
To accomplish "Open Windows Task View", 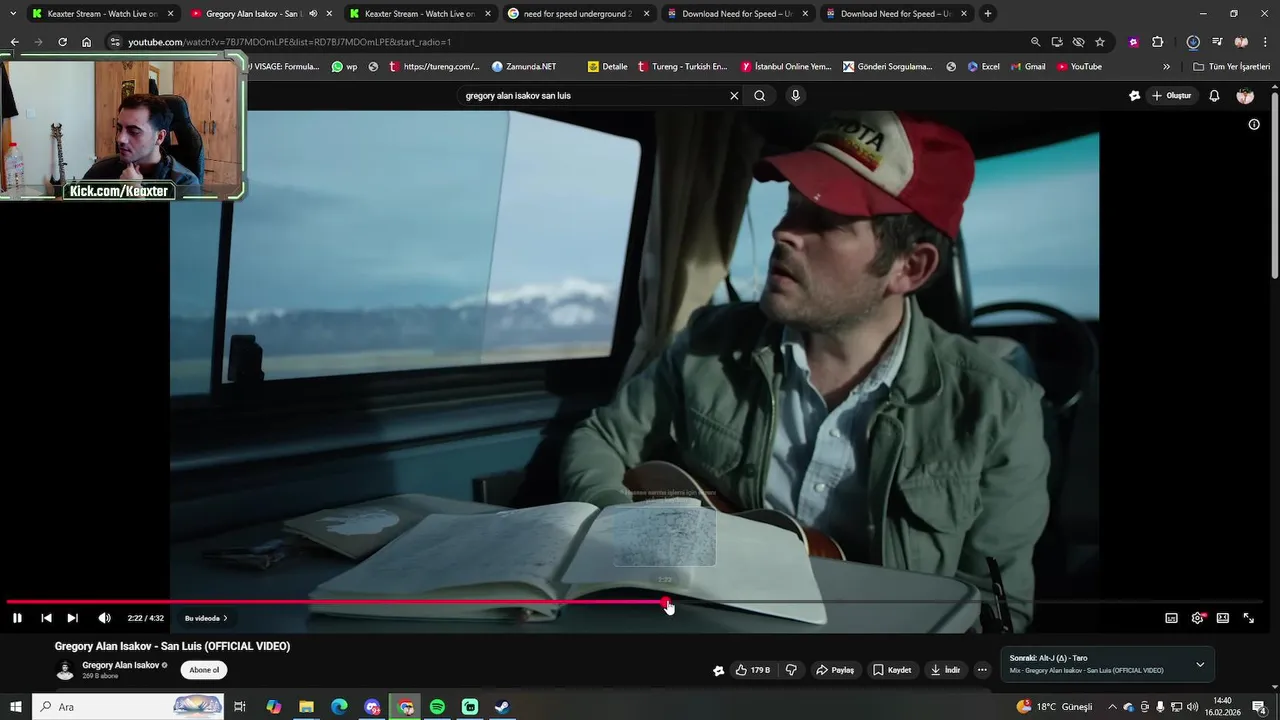I will [240, 707].
